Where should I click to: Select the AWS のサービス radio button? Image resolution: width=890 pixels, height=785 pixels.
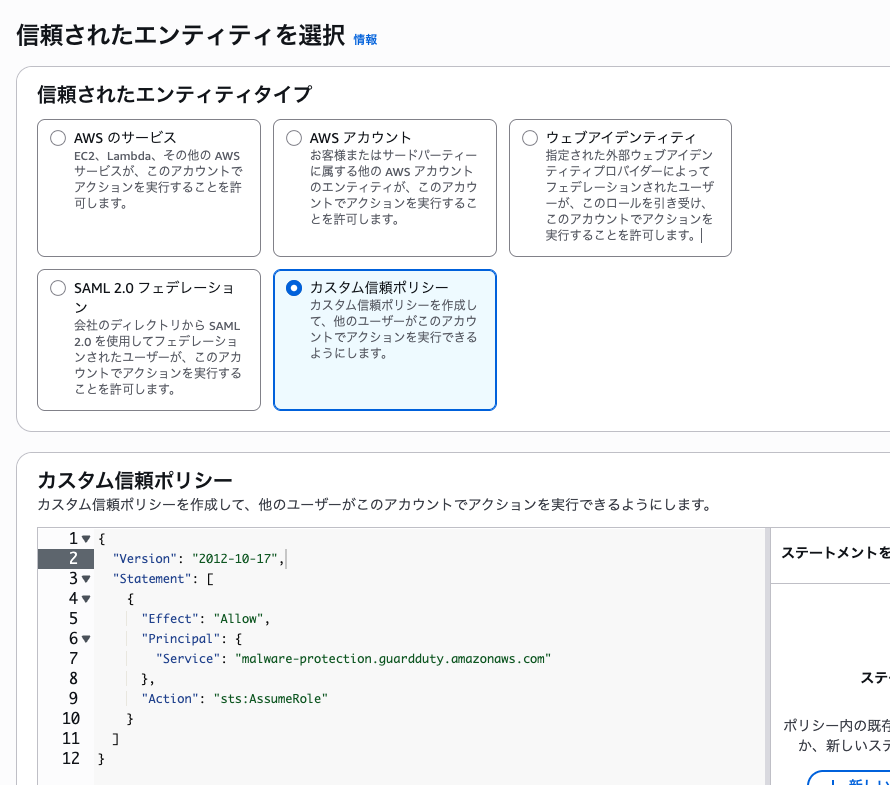58,138
